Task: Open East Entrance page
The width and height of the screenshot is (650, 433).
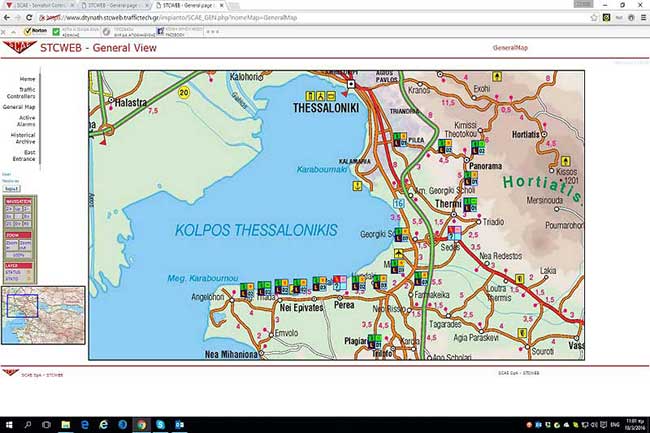Action: coord(24,156)
